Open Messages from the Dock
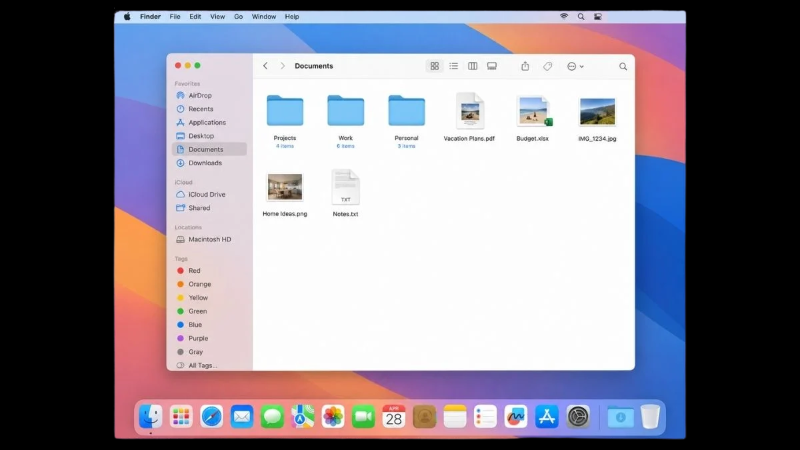Screen dimensions: 800x450 coord(272,417)
